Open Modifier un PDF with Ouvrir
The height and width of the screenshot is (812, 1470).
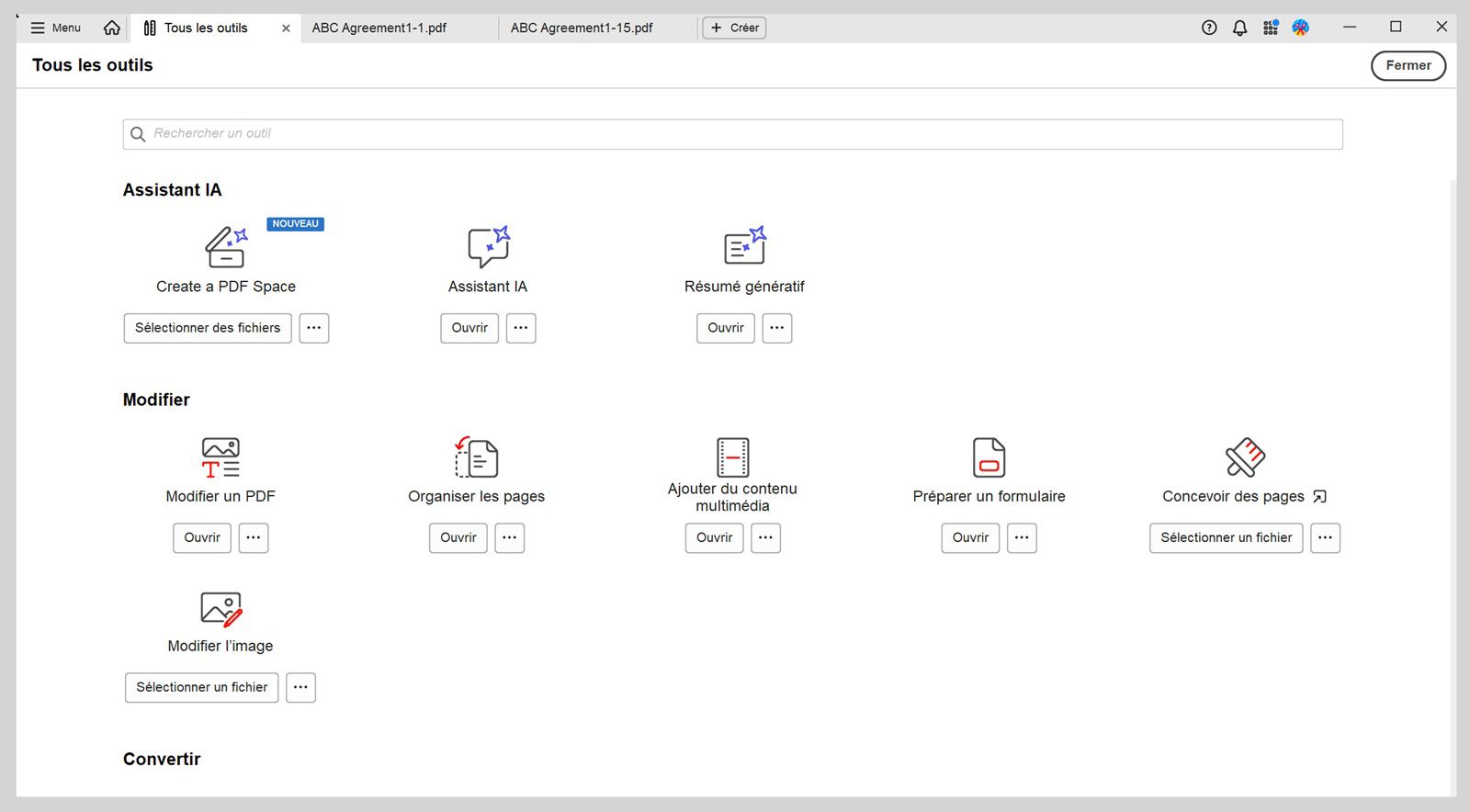[x=202, y=537]
